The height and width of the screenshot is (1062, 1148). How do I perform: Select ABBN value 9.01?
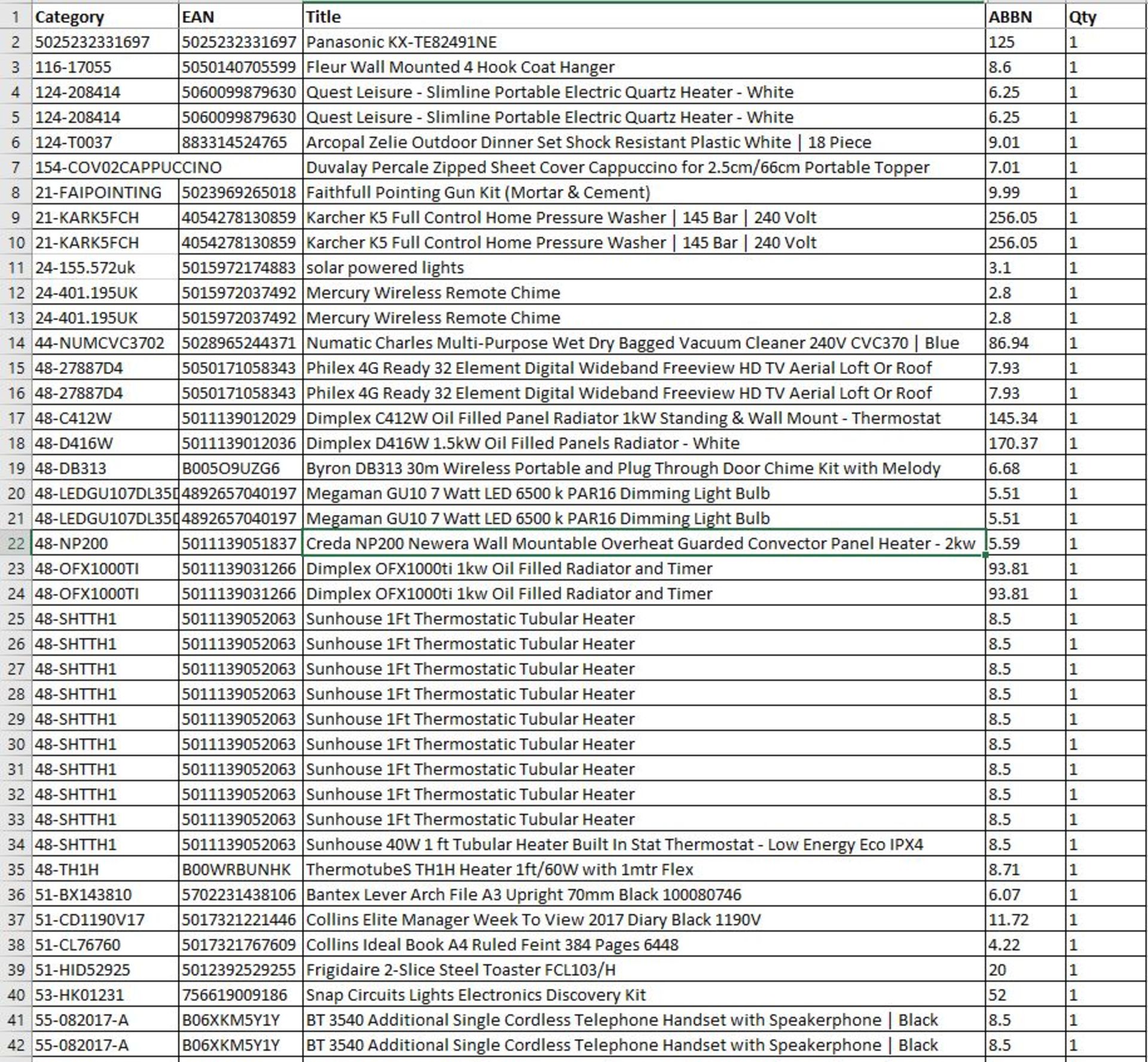point(1025,142)
